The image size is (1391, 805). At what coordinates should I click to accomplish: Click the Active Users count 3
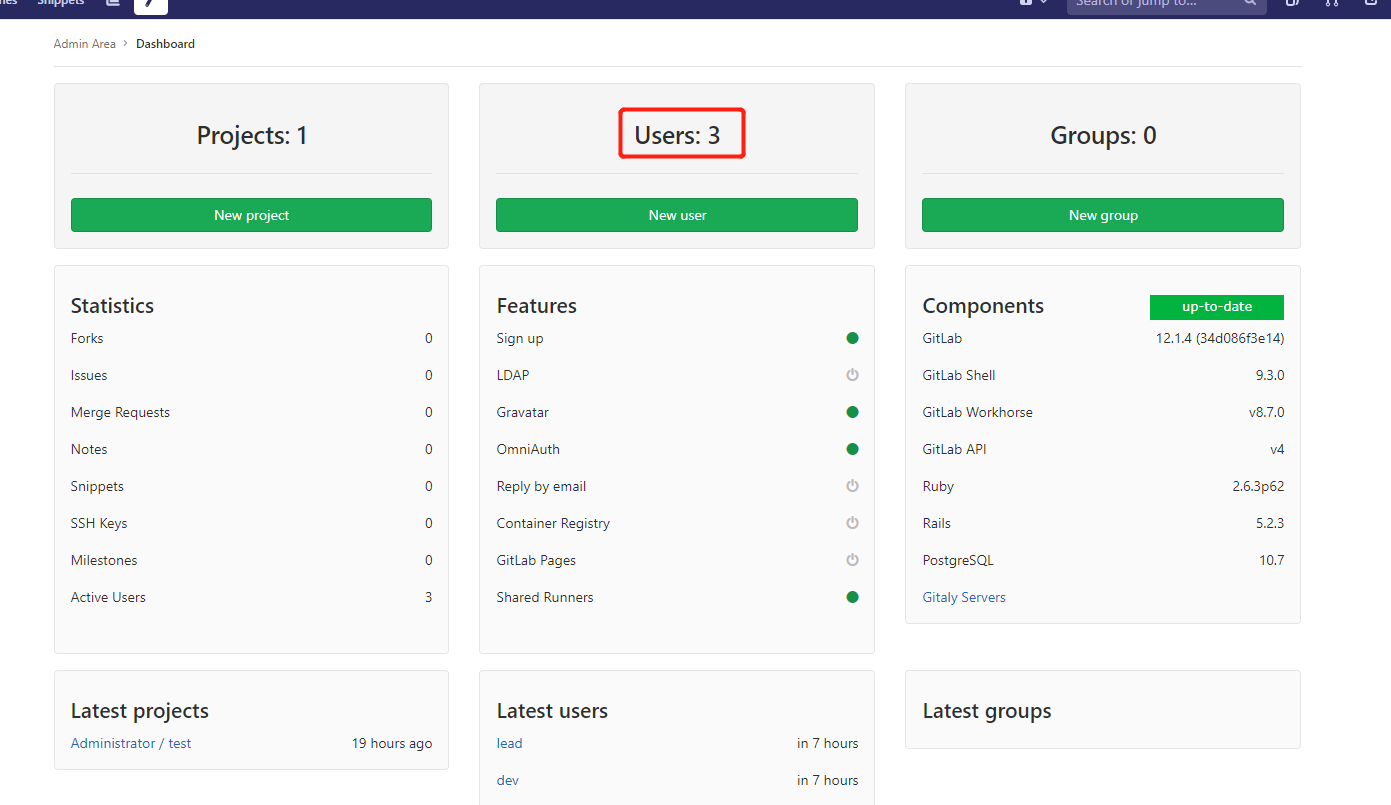pos(429,597)
